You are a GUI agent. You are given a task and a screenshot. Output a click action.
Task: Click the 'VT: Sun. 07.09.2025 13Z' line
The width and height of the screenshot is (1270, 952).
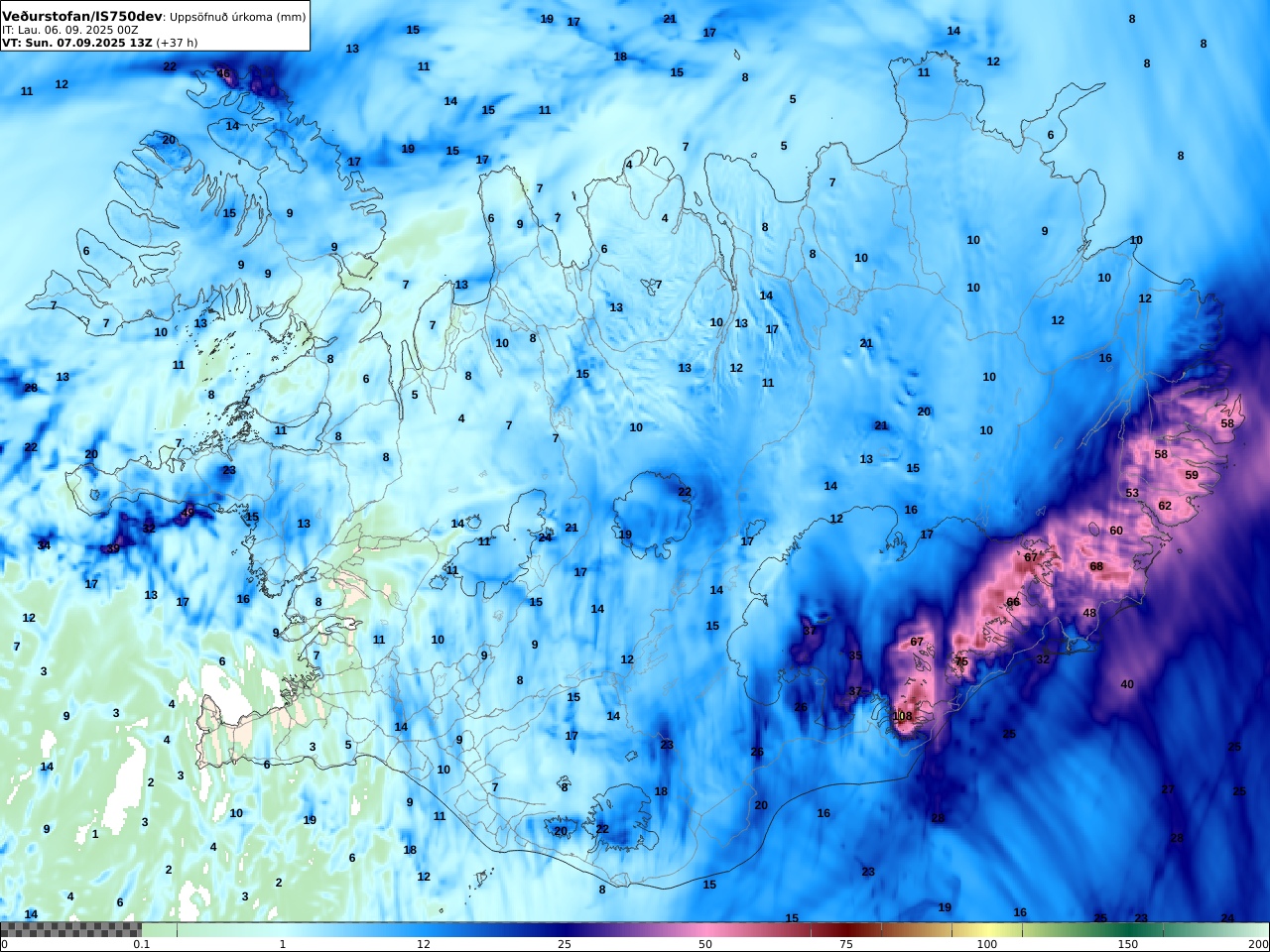[x=76, y=44]
